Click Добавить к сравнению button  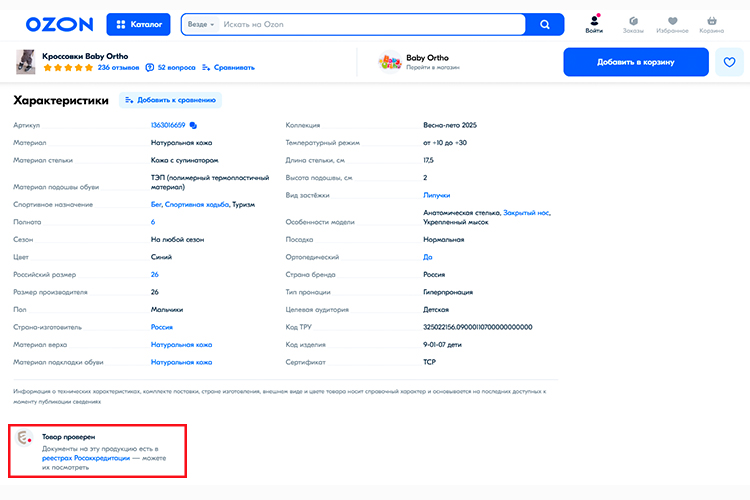(x=170, y=100)
